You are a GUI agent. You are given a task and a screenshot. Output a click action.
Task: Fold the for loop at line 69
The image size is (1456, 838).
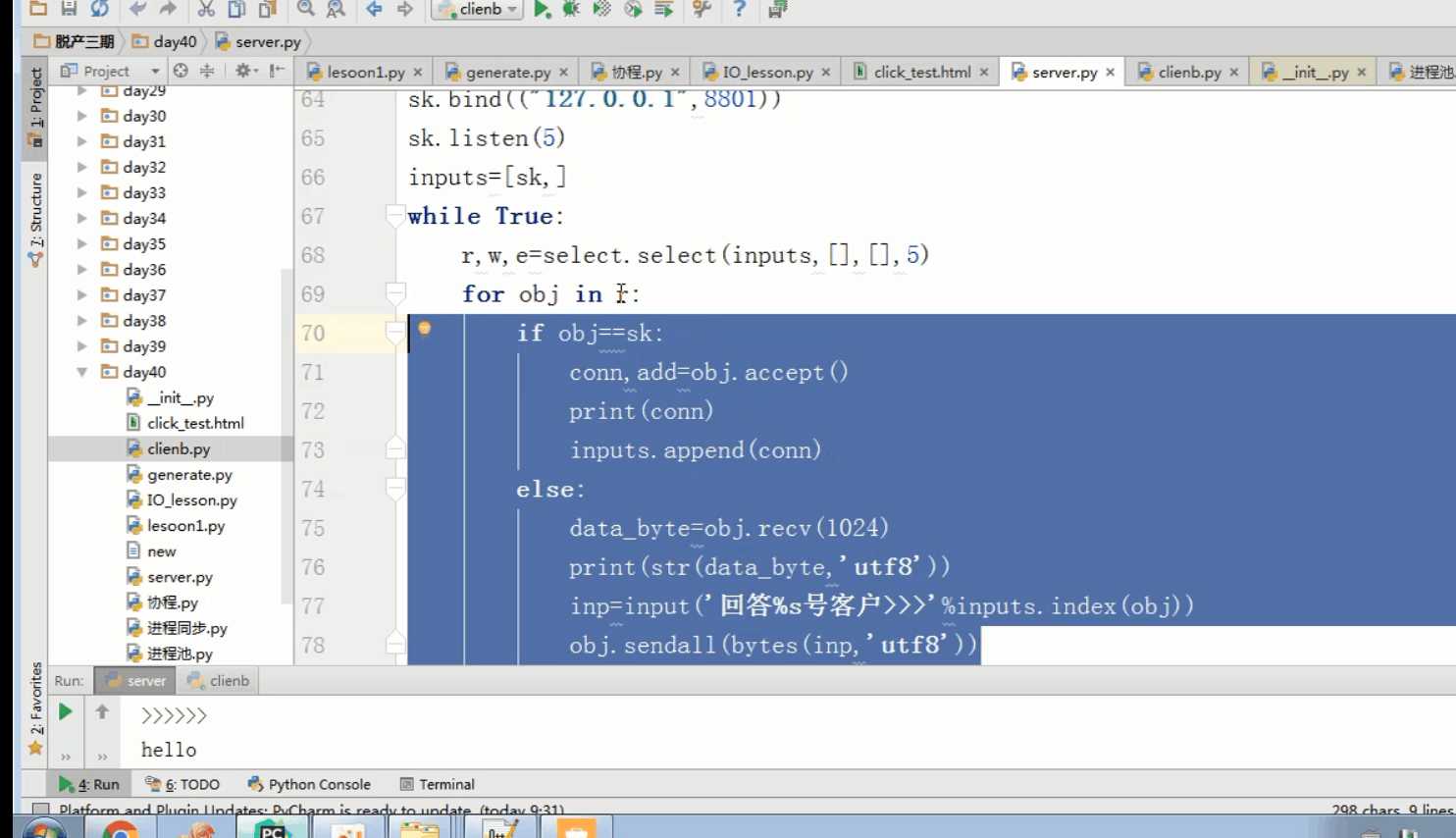pyautogui.click(x=395, y=293)
